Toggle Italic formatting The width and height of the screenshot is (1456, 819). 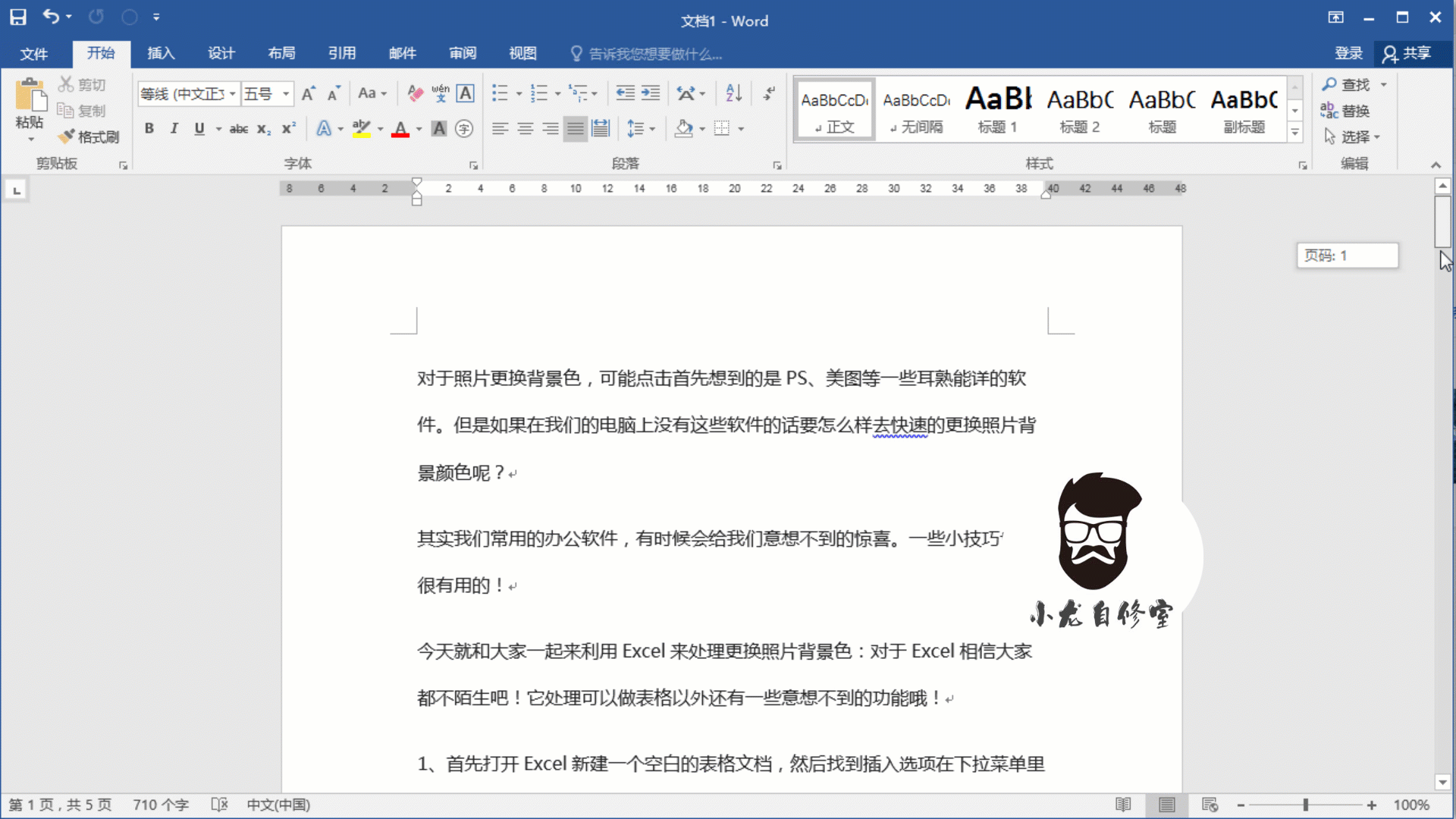174,129
